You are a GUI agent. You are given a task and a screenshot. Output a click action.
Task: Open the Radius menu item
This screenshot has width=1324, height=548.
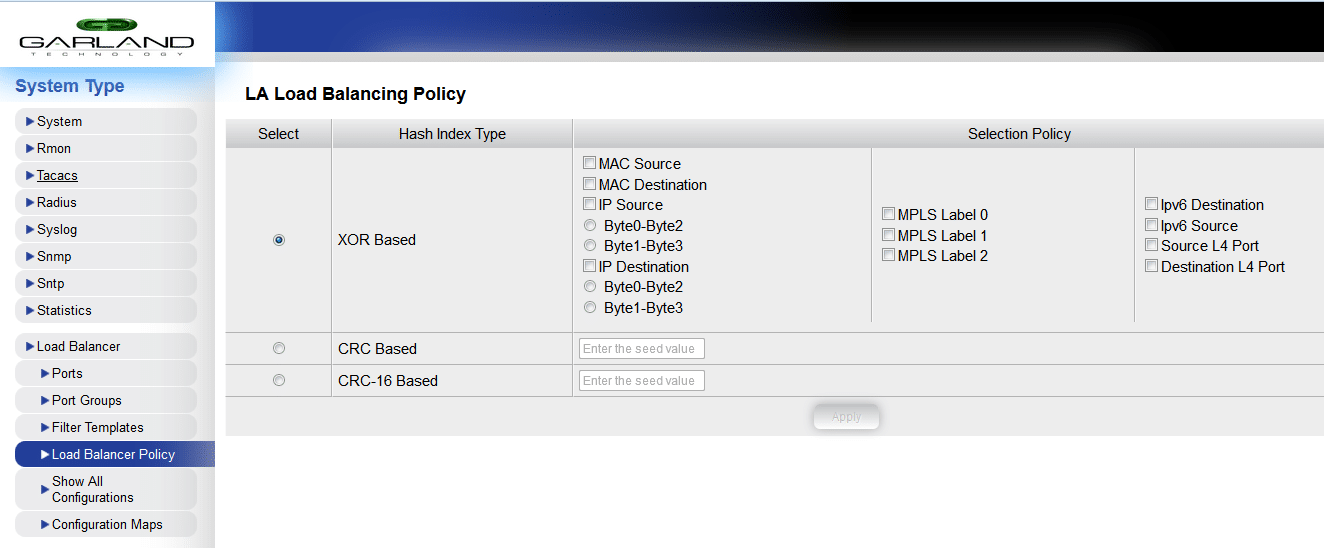click(105, 202)
